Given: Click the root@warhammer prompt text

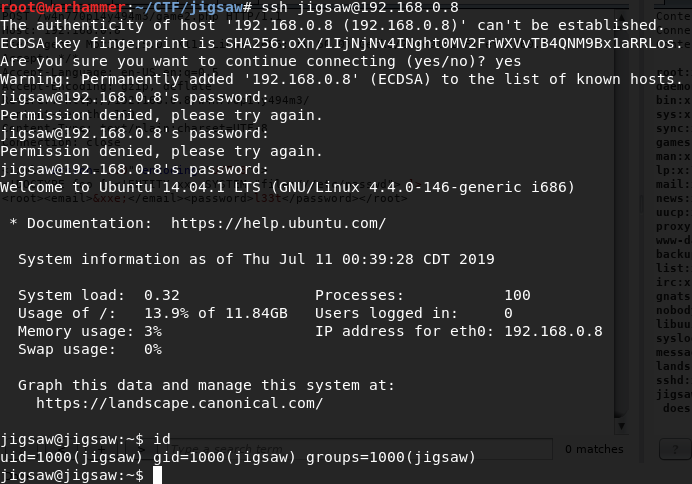Looking at the screenshot, I should tap(63, 7).
